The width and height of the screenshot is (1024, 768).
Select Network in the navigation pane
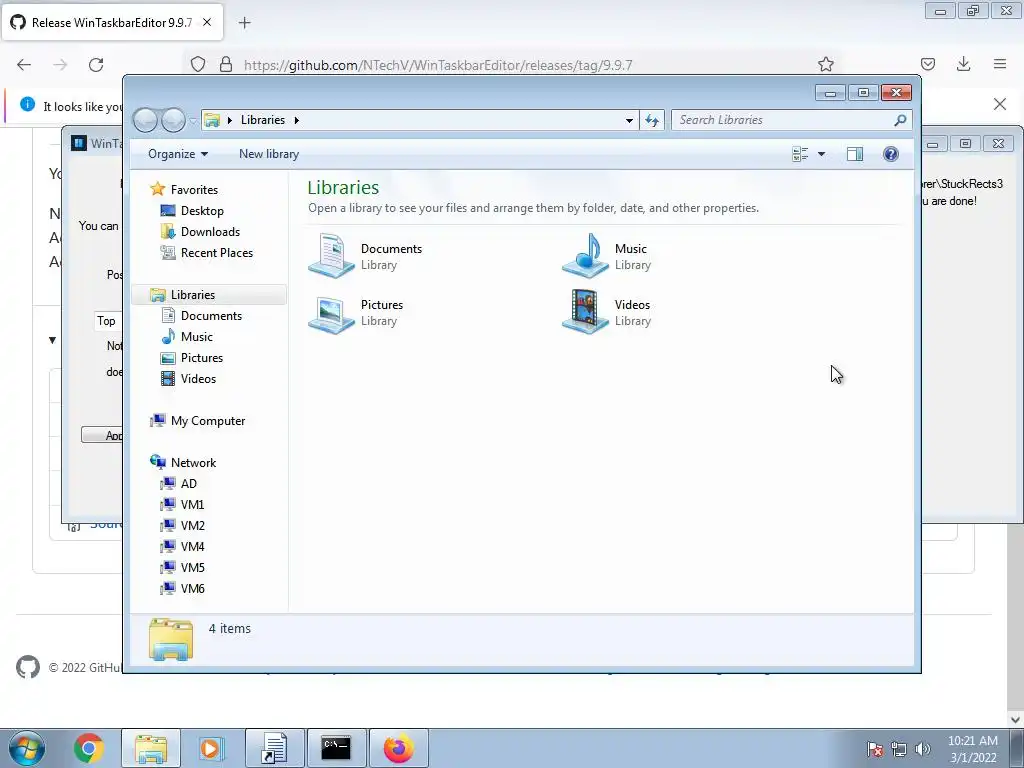[x=193, y=462]
